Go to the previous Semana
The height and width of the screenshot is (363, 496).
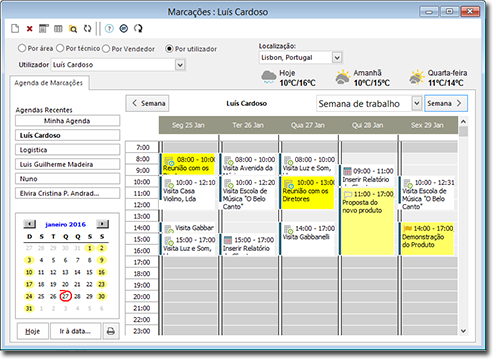coord(147,103)
